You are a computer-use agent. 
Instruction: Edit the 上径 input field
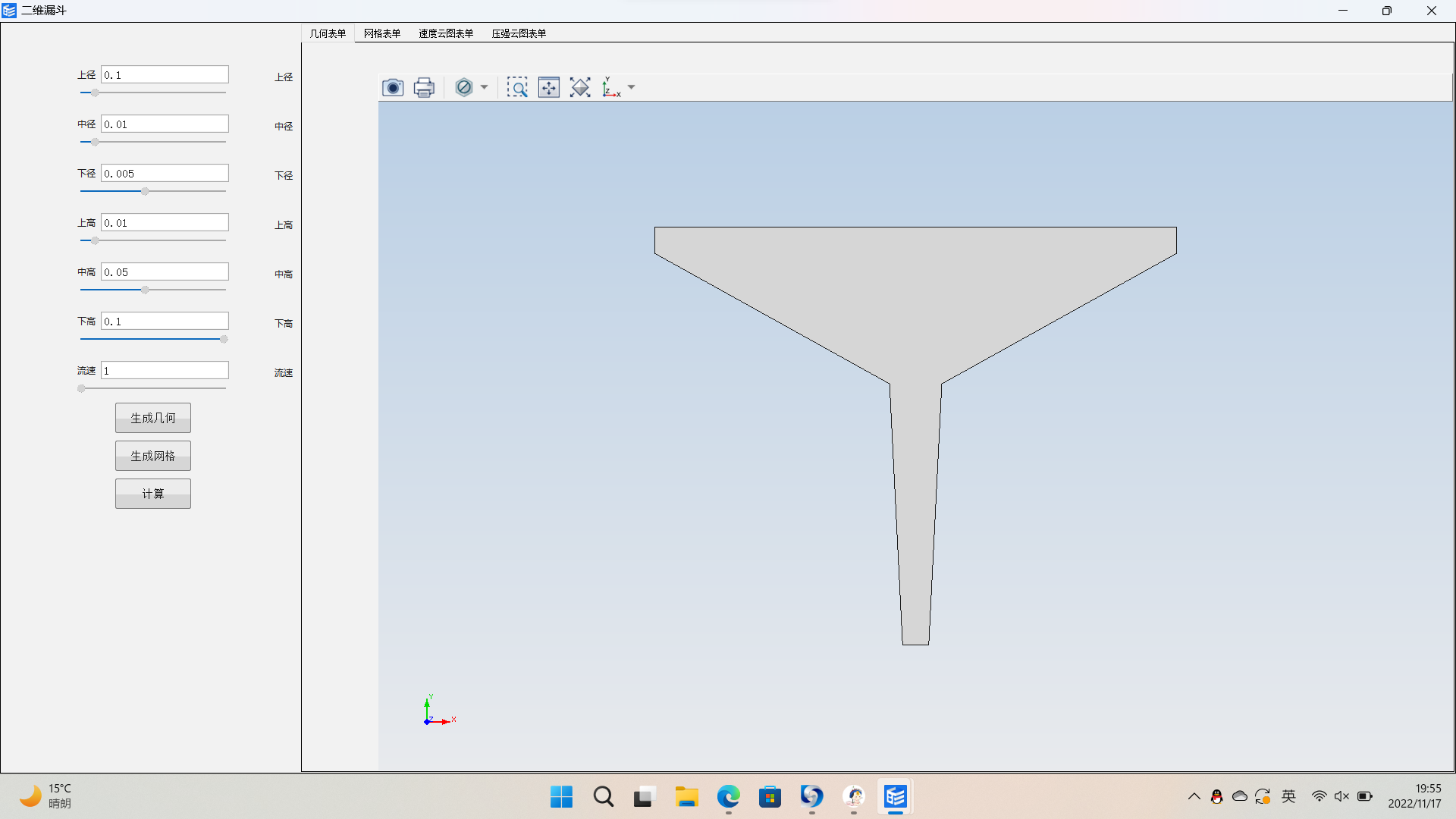pos(164,74)
